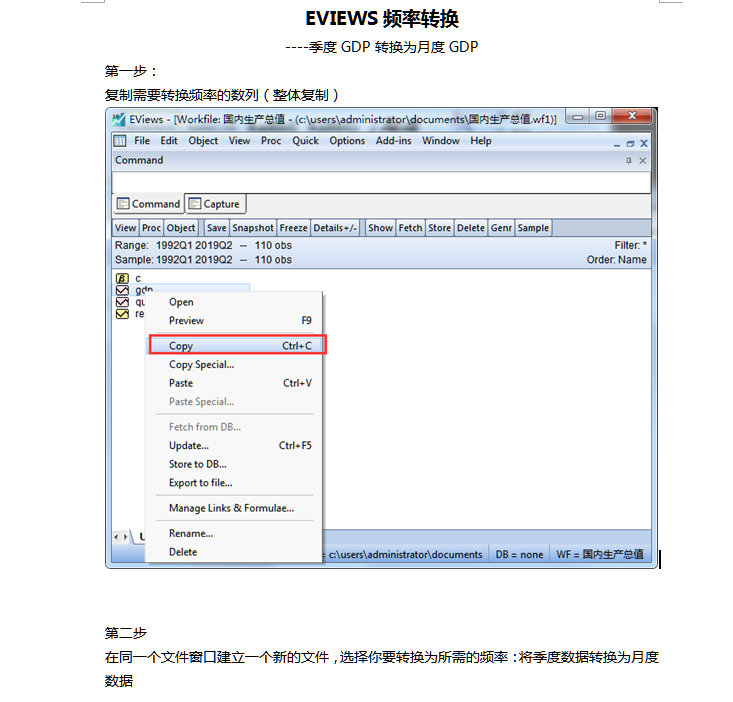
Task: Choose Store to DB... in context menu
Action: pos(234,464)
